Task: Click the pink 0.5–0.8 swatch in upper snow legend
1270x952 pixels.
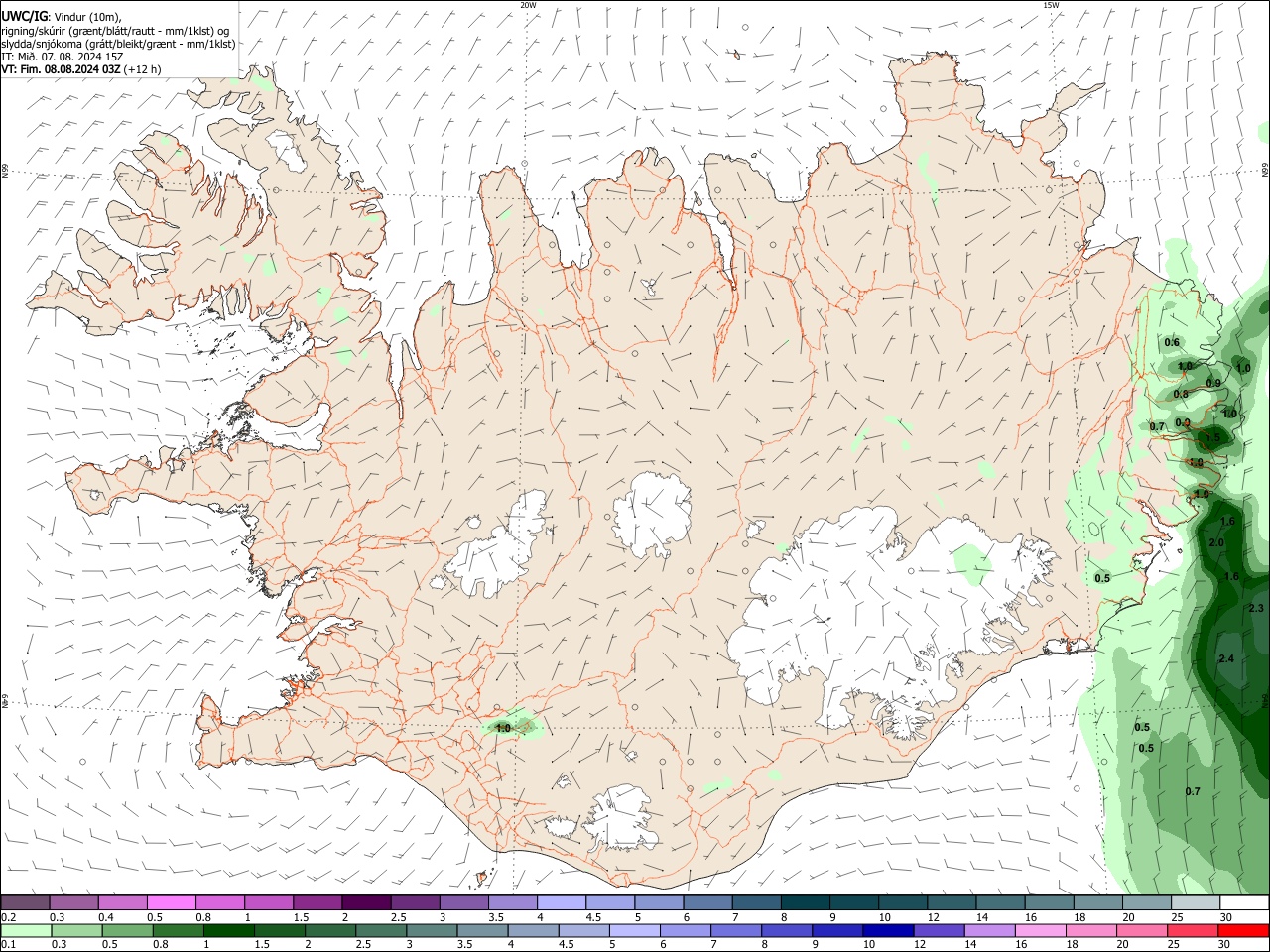Action: 171,902
